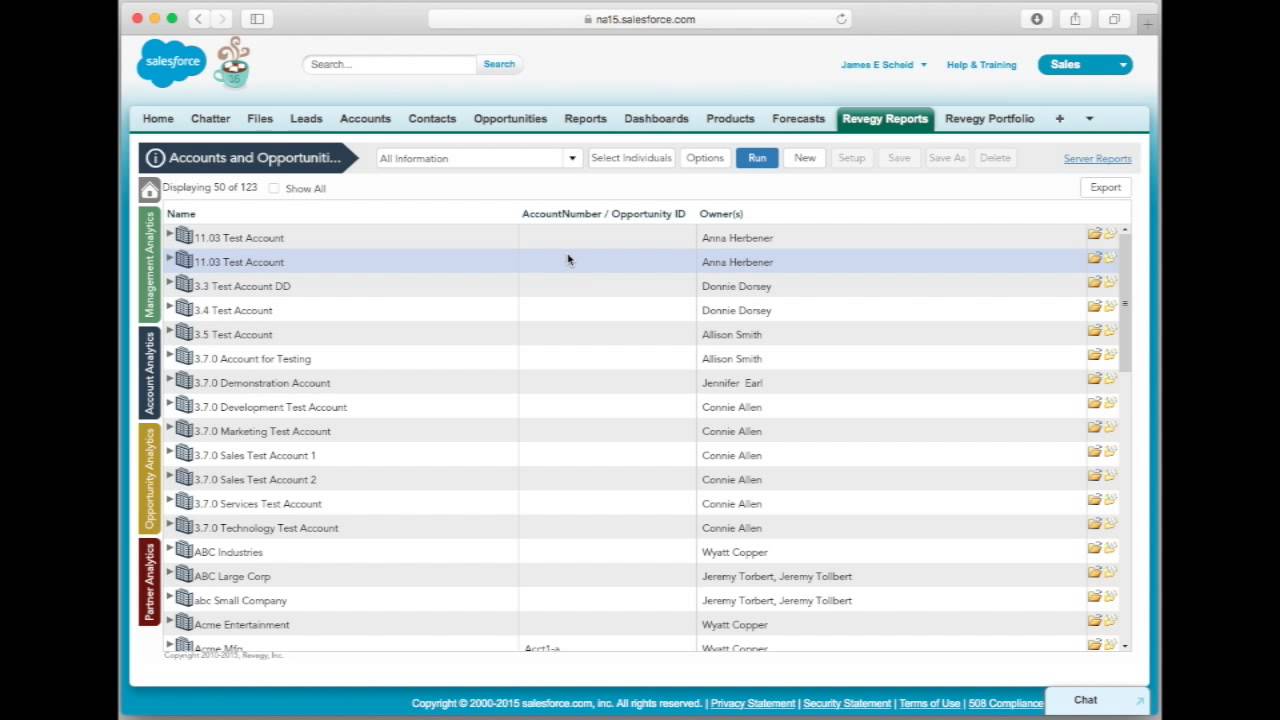Open the Options button
This screenshot has height=720, width=1280.
coord(705,158)
